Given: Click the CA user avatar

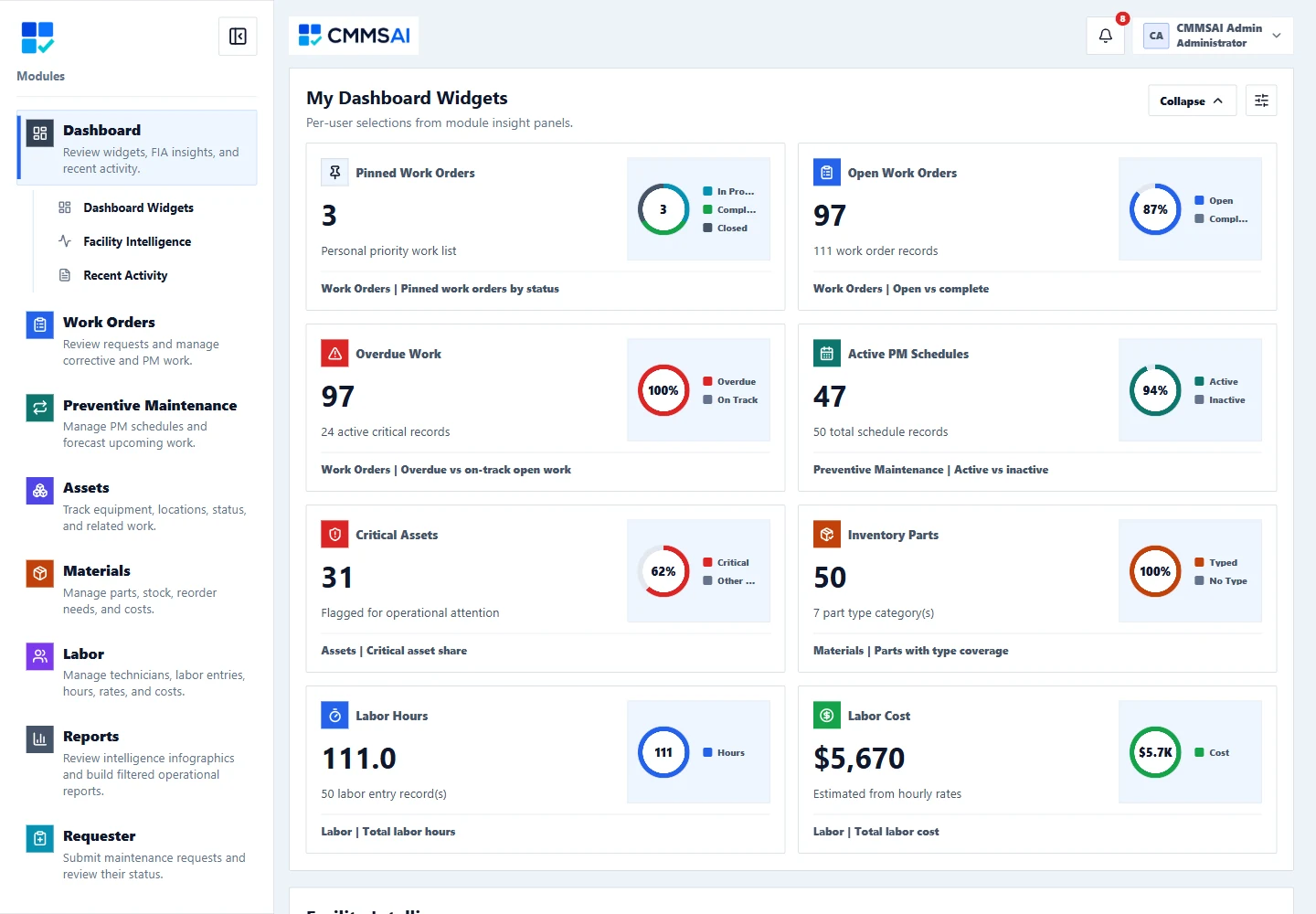Looking at the screenshot, I should (x=1156, y=36).
